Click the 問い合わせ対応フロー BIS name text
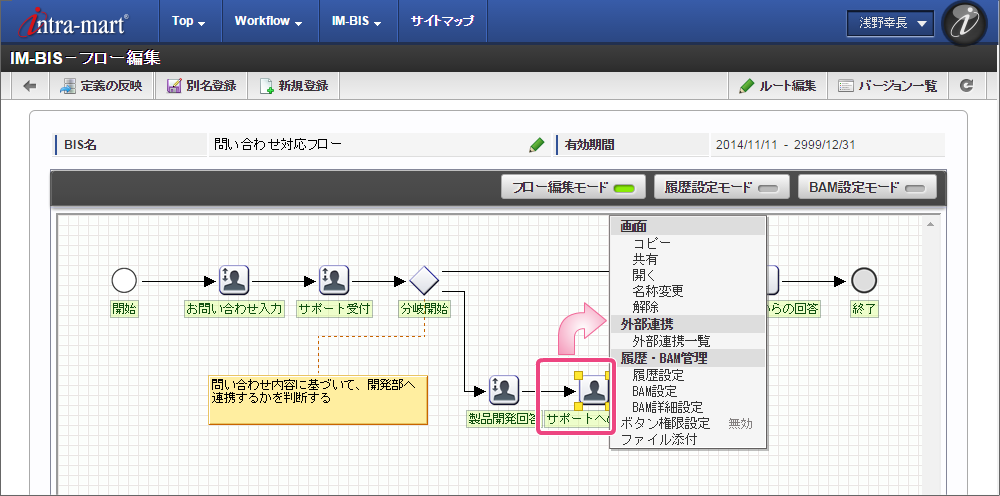The width and height of the screenshot is (1000, 496). coord(278,145)
